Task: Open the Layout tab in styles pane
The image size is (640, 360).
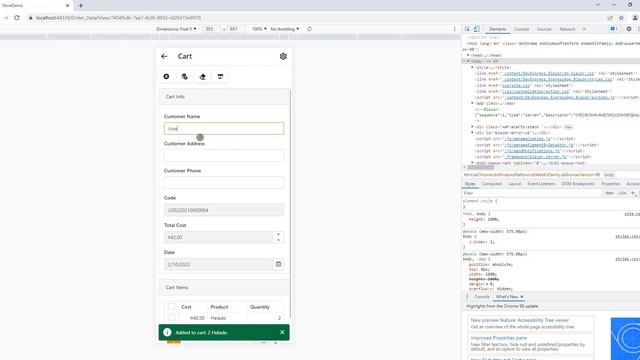Action: tap(514, 184)
